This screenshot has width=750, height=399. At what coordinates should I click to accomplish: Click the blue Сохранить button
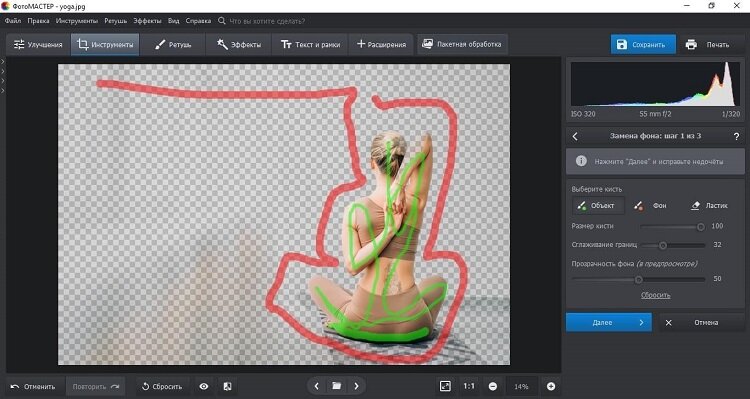(643, 44)
